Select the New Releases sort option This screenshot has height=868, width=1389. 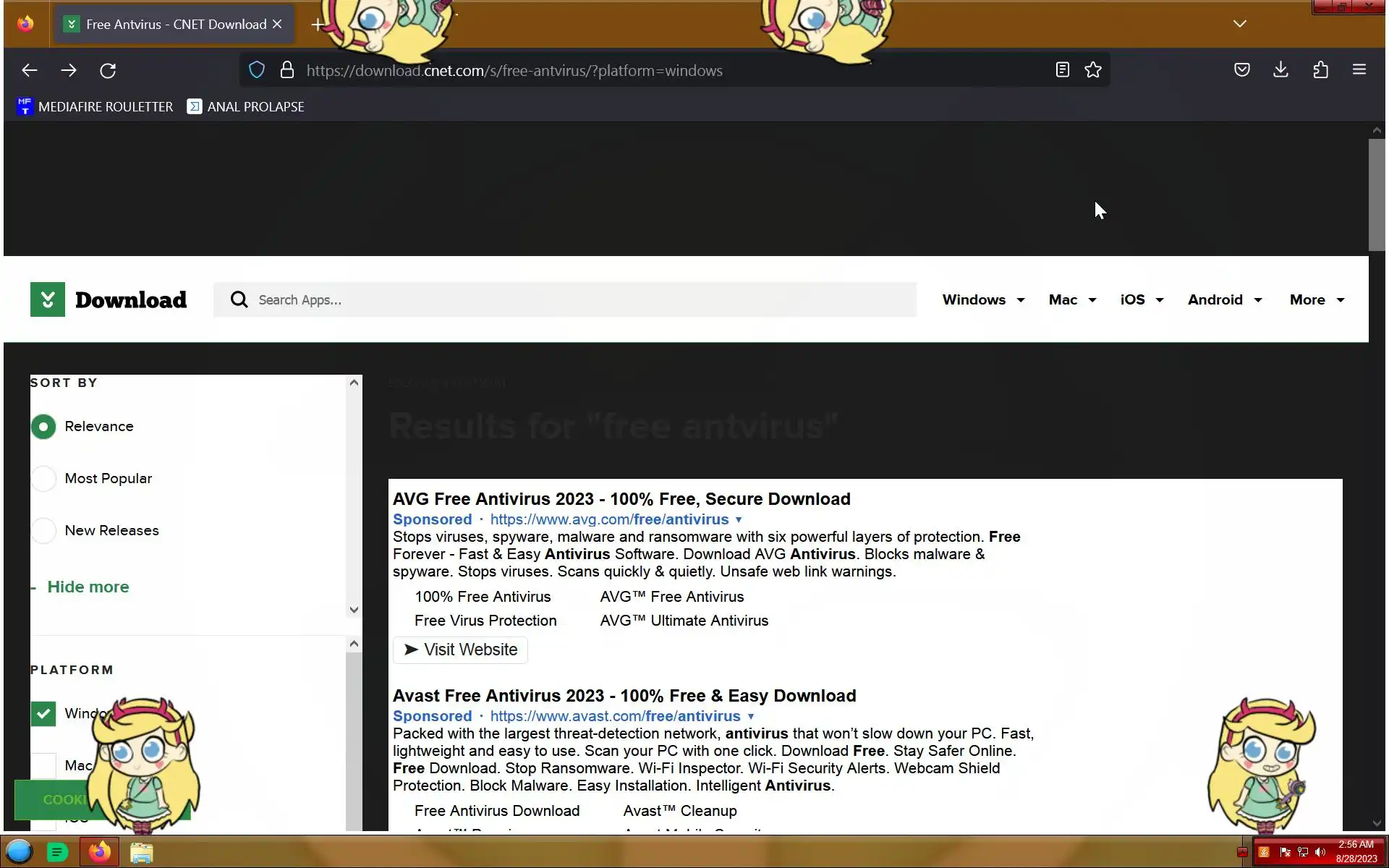pos(43,531)
